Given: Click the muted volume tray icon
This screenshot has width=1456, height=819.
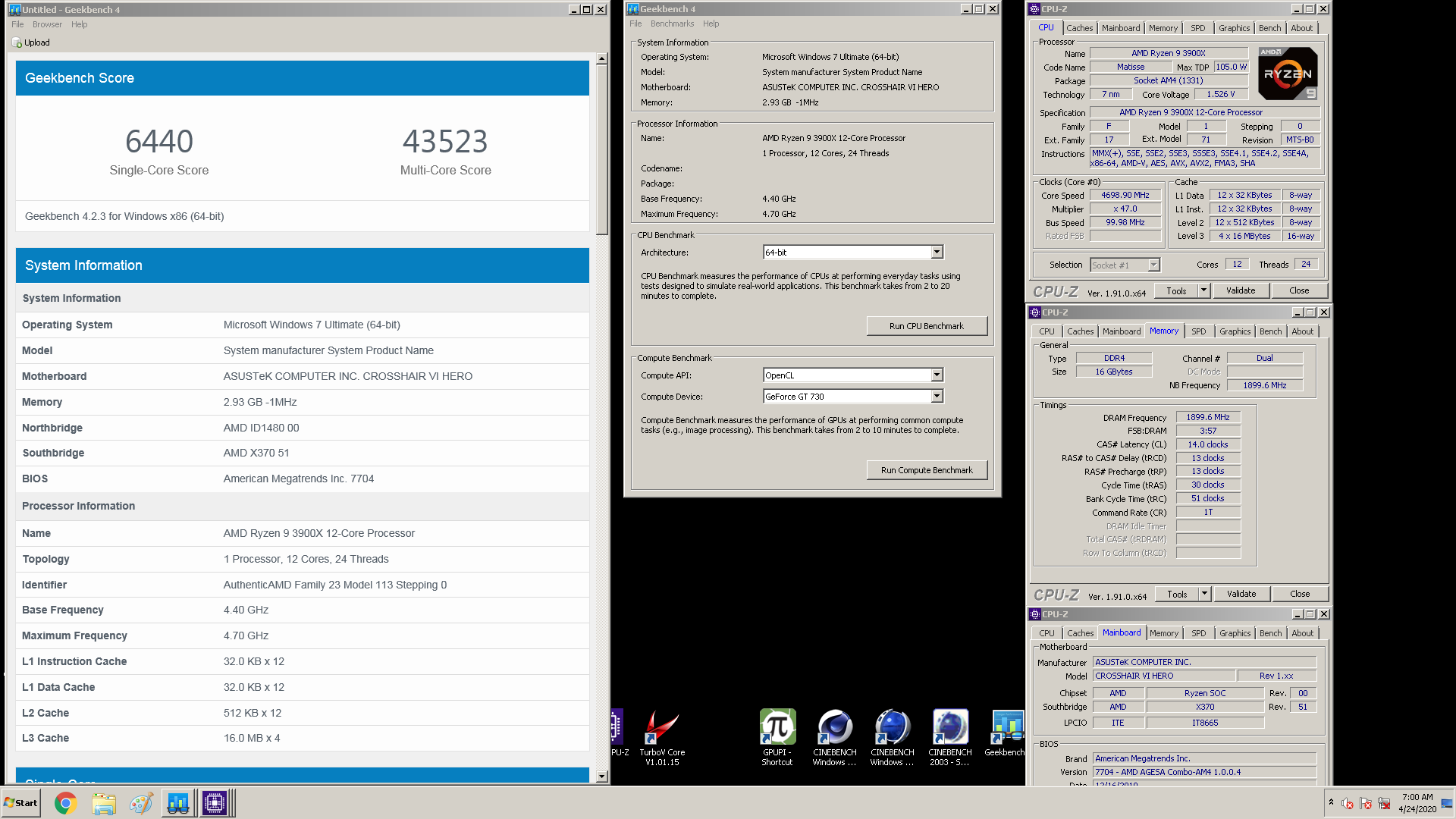Looking at the screenshot, I should pyautogui.click(x=1348, y=803).
